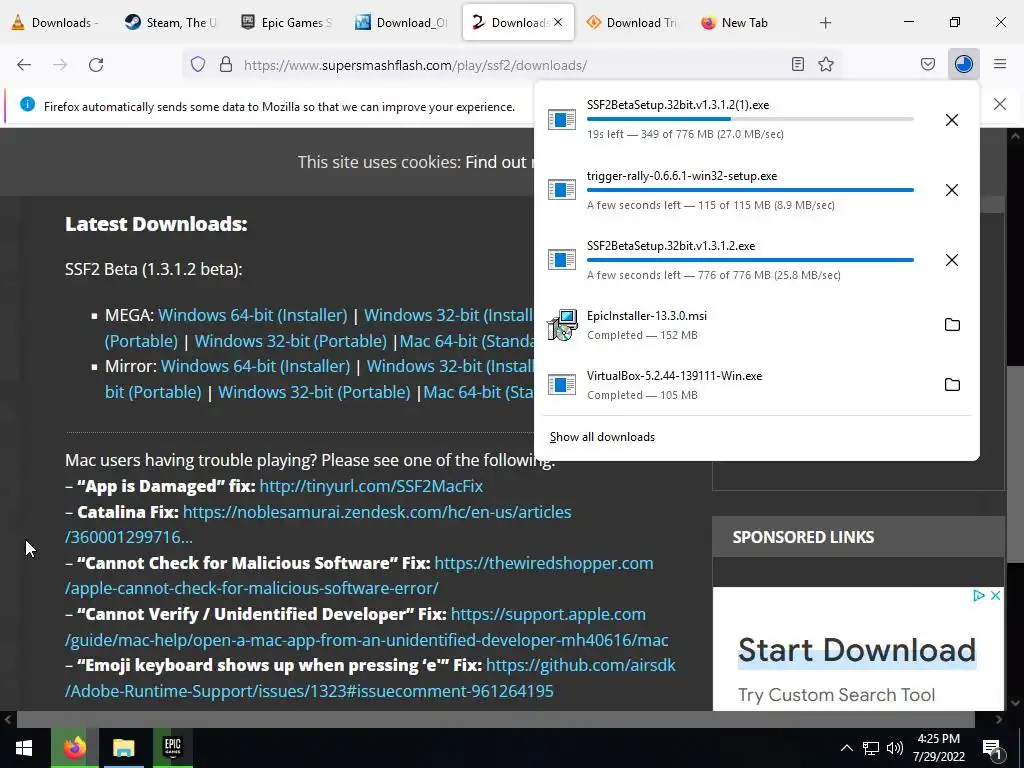Click the horizontal page scrollbar
Image resolution: width=1024 pixels, height=768 pixels.
(495, 719)
